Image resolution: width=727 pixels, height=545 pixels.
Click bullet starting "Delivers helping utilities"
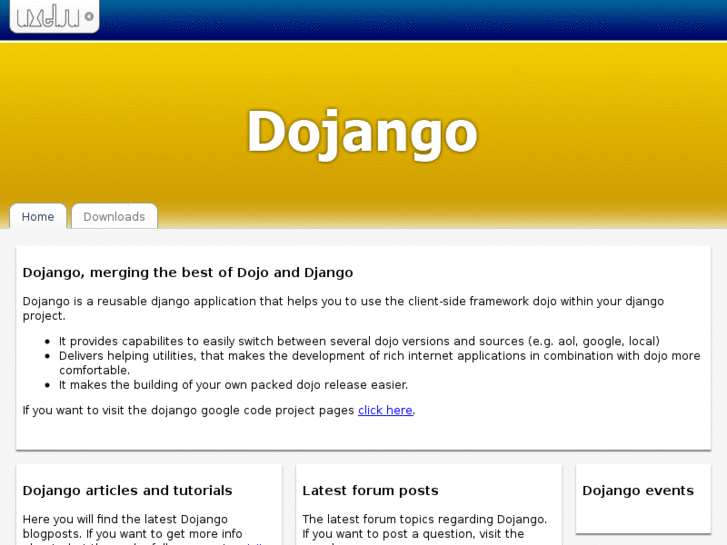379,363
